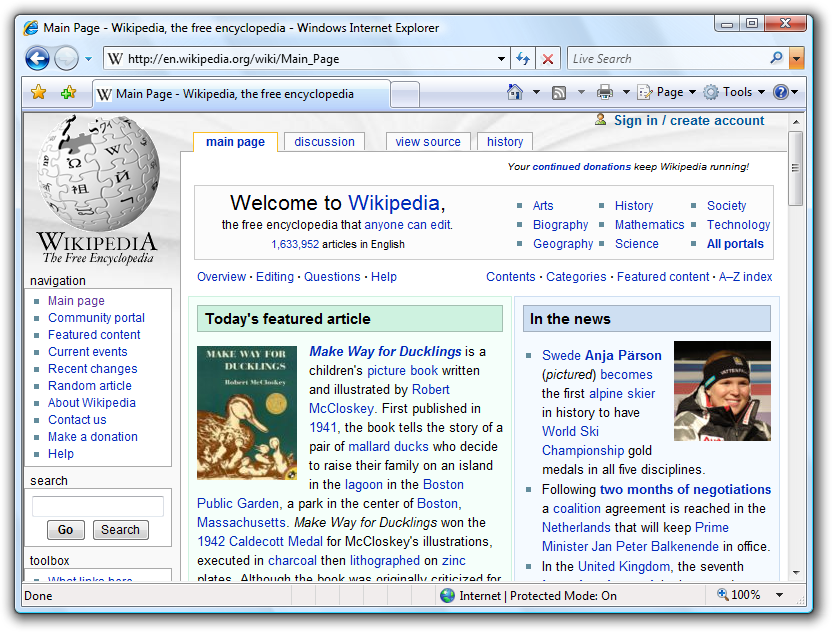The height and width of the screenshot is (632, 832).
Task: Open the Arts portal link
Action: click(x=543, y=205)
